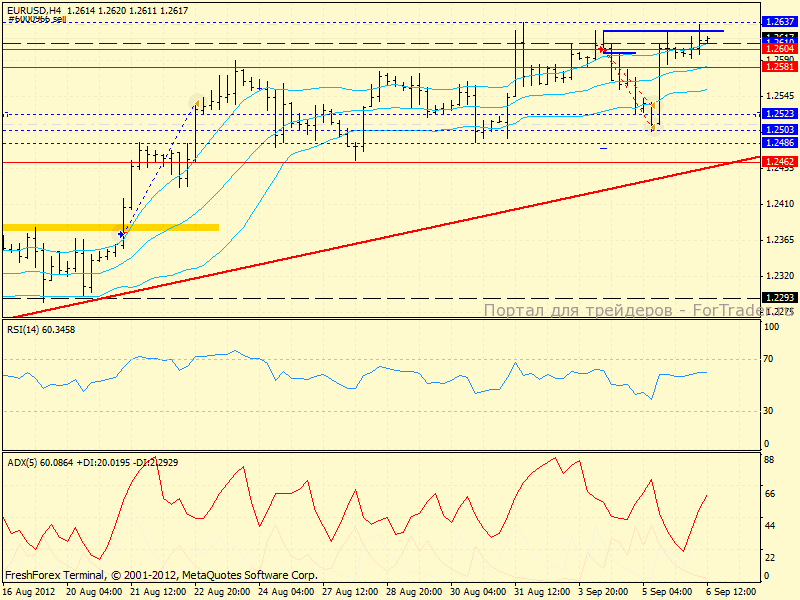
Task: Click the 1.2293 black price label
Action: coord(779,298)
